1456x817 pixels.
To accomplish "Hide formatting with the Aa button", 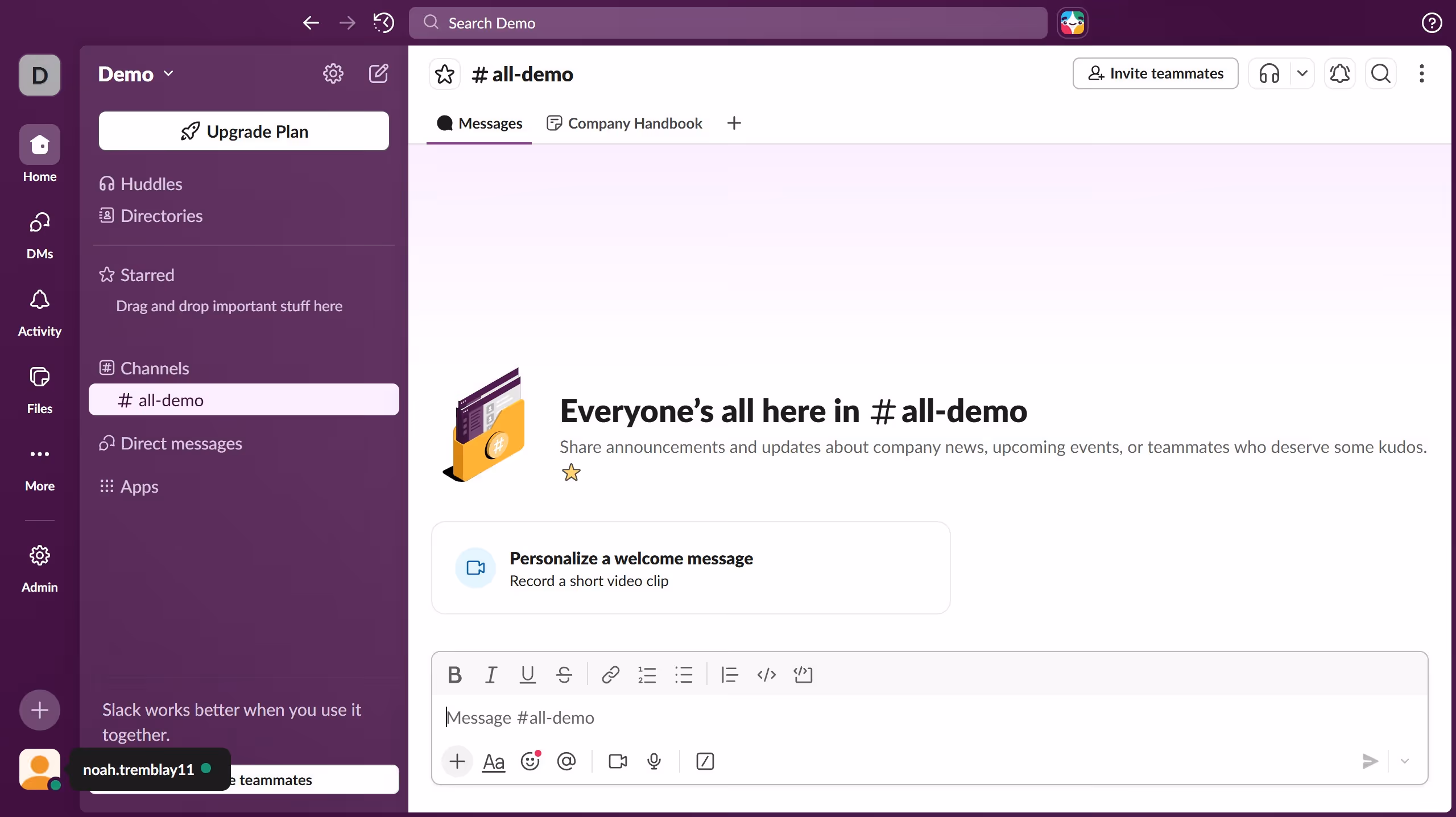I will pos(494,761).
